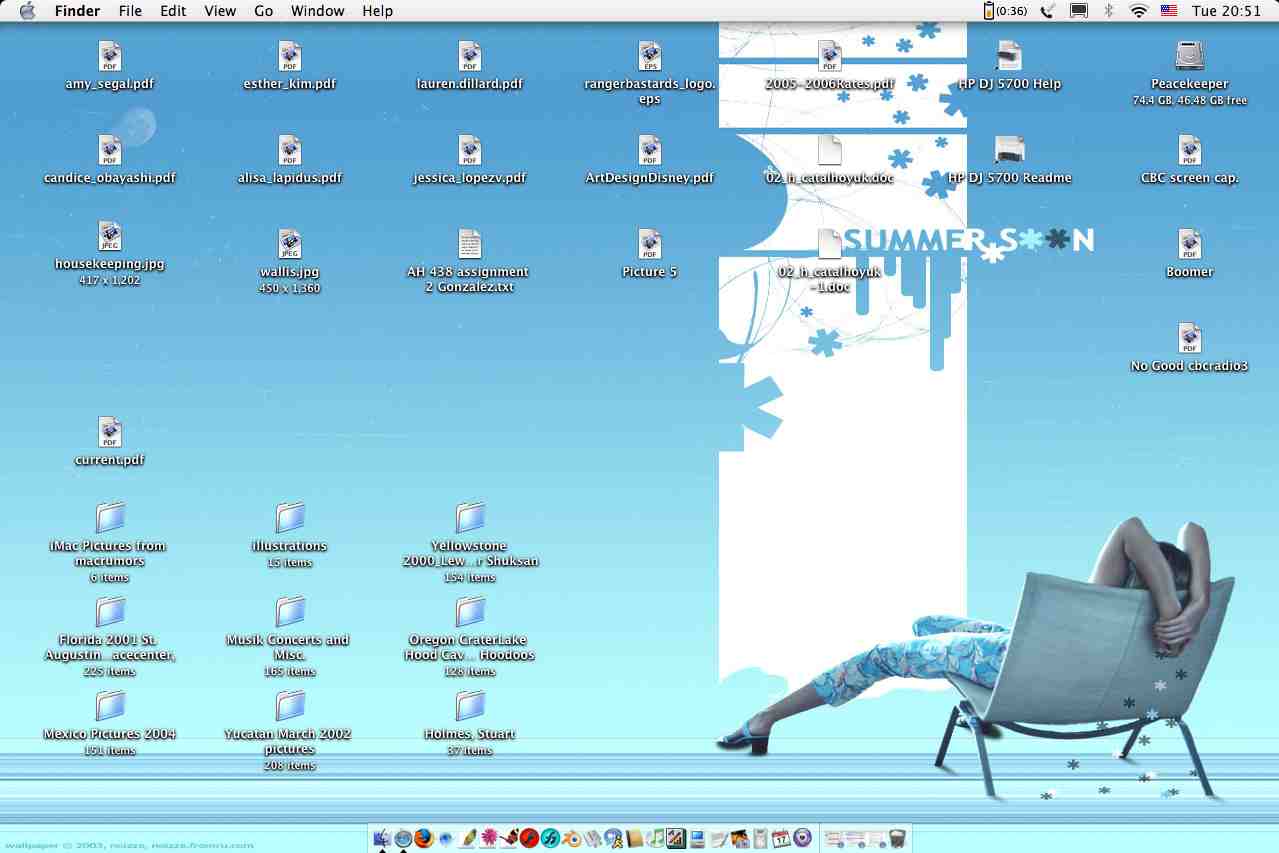Image resolution: width=1279 pixels, height=853 pixels.
Task: Open the Displays menu bar item
Action: click(1079, 11)
